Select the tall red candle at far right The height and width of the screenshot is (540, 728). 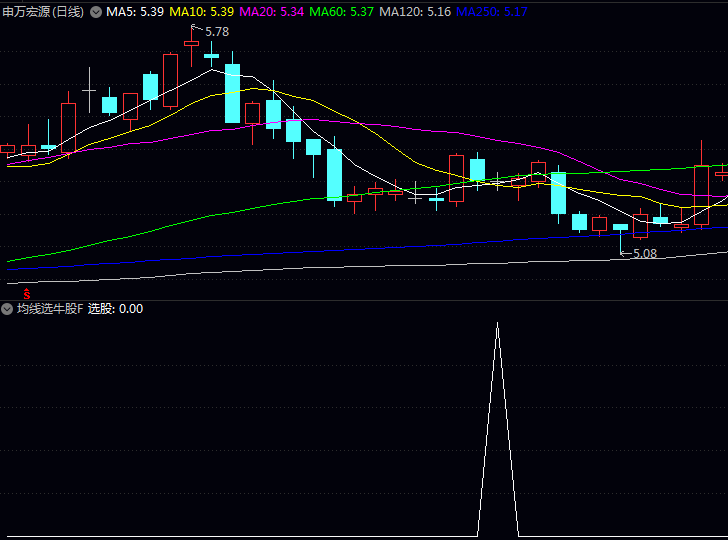701,195
